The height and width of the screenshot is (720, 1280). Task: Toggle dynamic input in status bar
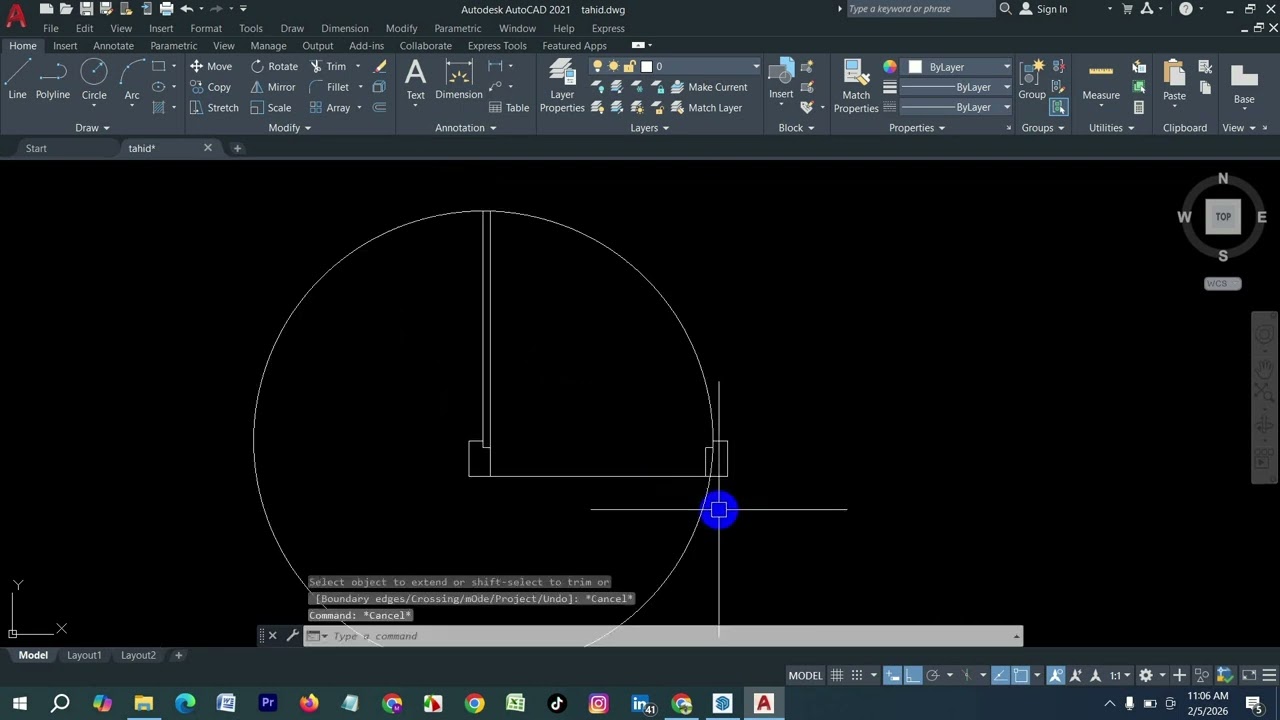[893, 675]
